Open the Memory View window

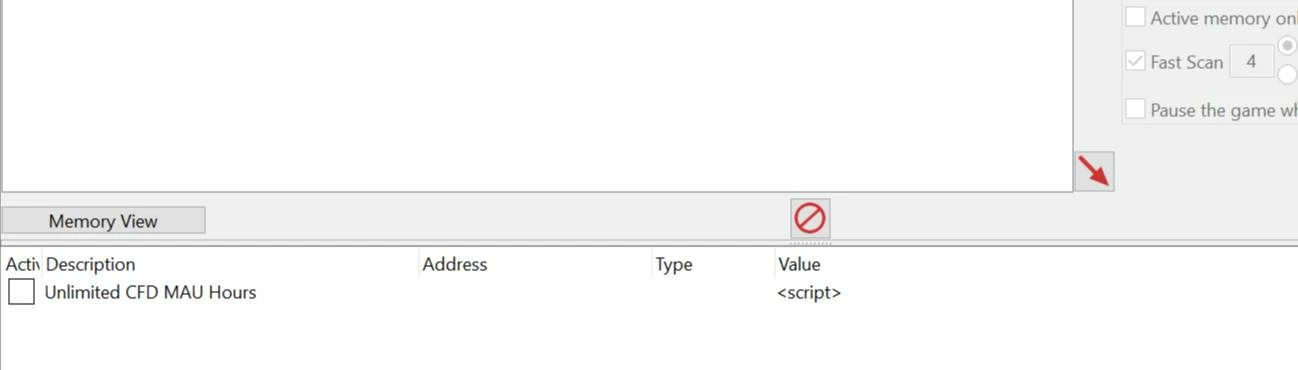coord(103,221)
